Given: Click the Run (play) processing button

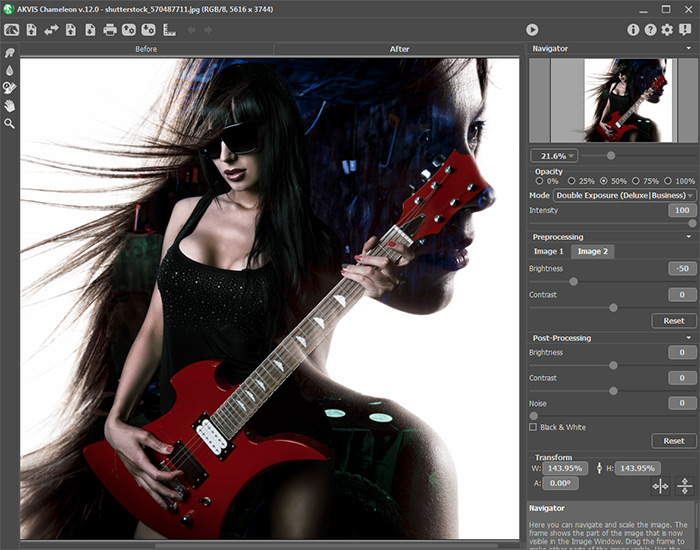Looking at the screenshot, I should pos(532,30).
